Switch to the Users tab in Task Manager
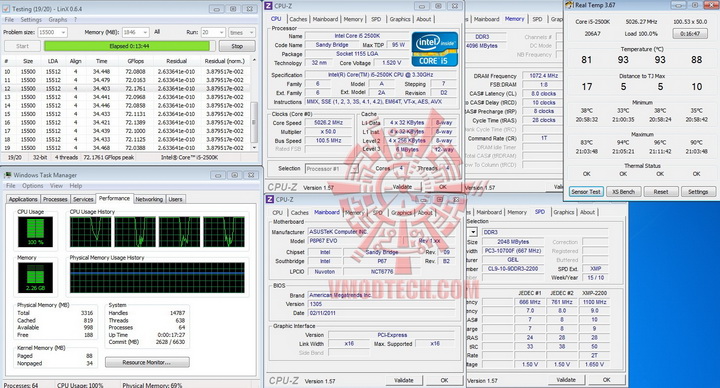The image size is (720, 388). click(x=175, y=199)
